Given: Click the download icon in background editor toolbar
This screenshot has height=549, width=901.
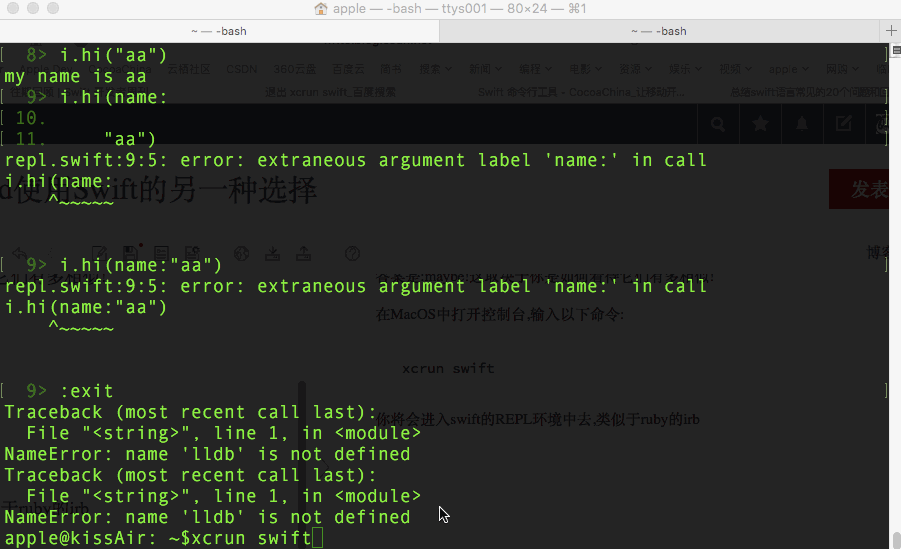Looking at the screenshot, I should click(x=272, y=254).
